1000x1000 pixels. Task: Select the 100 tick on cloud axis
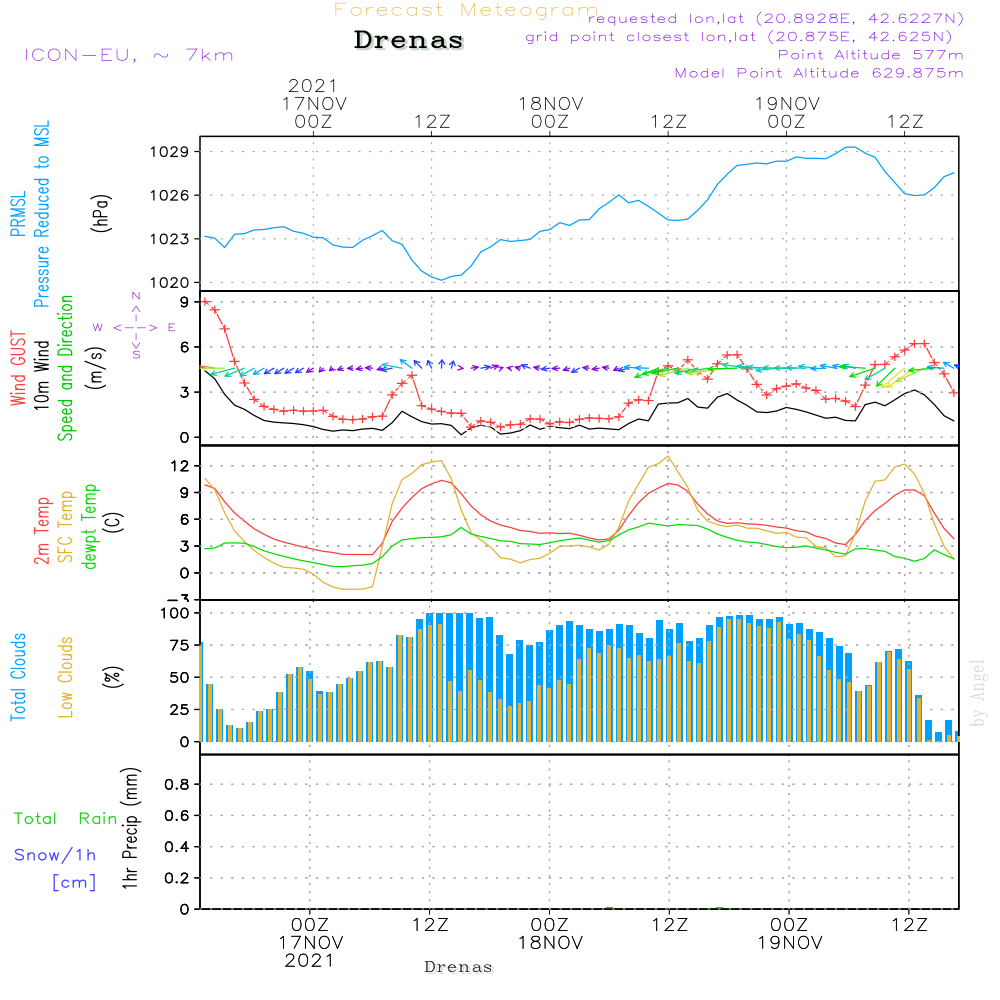[175, 613]
